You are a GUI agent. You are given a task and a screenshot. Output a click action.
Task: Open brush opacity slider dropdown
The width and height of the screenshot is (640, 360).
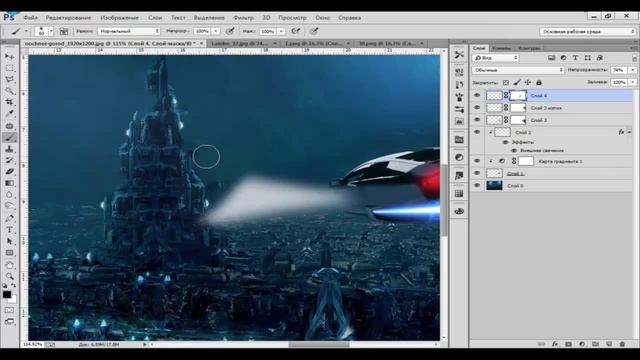(216, 31)
